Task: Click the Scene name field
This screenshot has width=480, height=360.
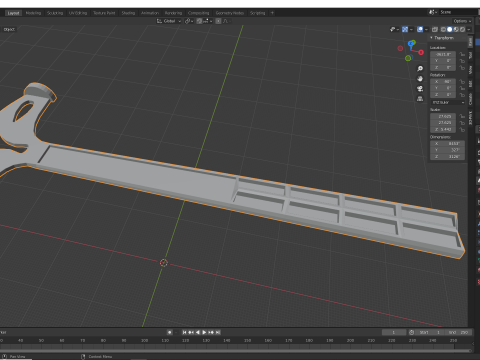Action: point(458,12)
